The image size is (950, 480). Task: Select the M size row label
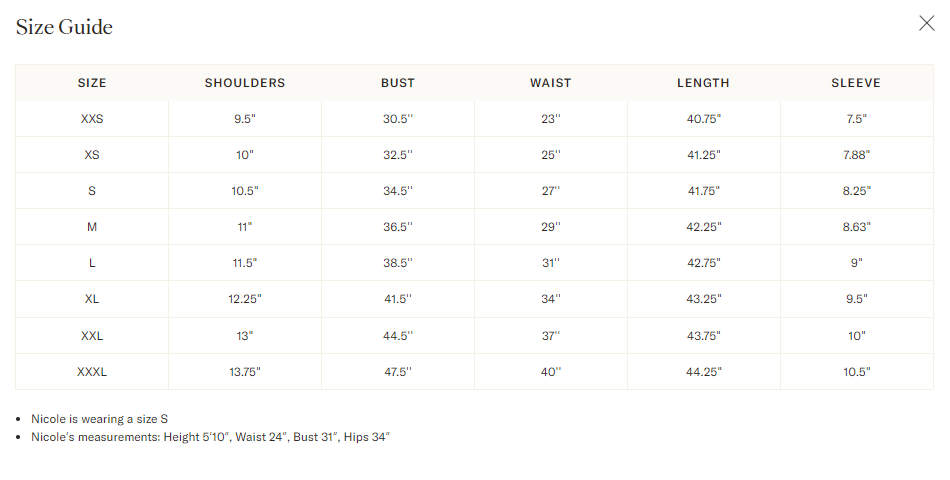click(x=92, y=227)
